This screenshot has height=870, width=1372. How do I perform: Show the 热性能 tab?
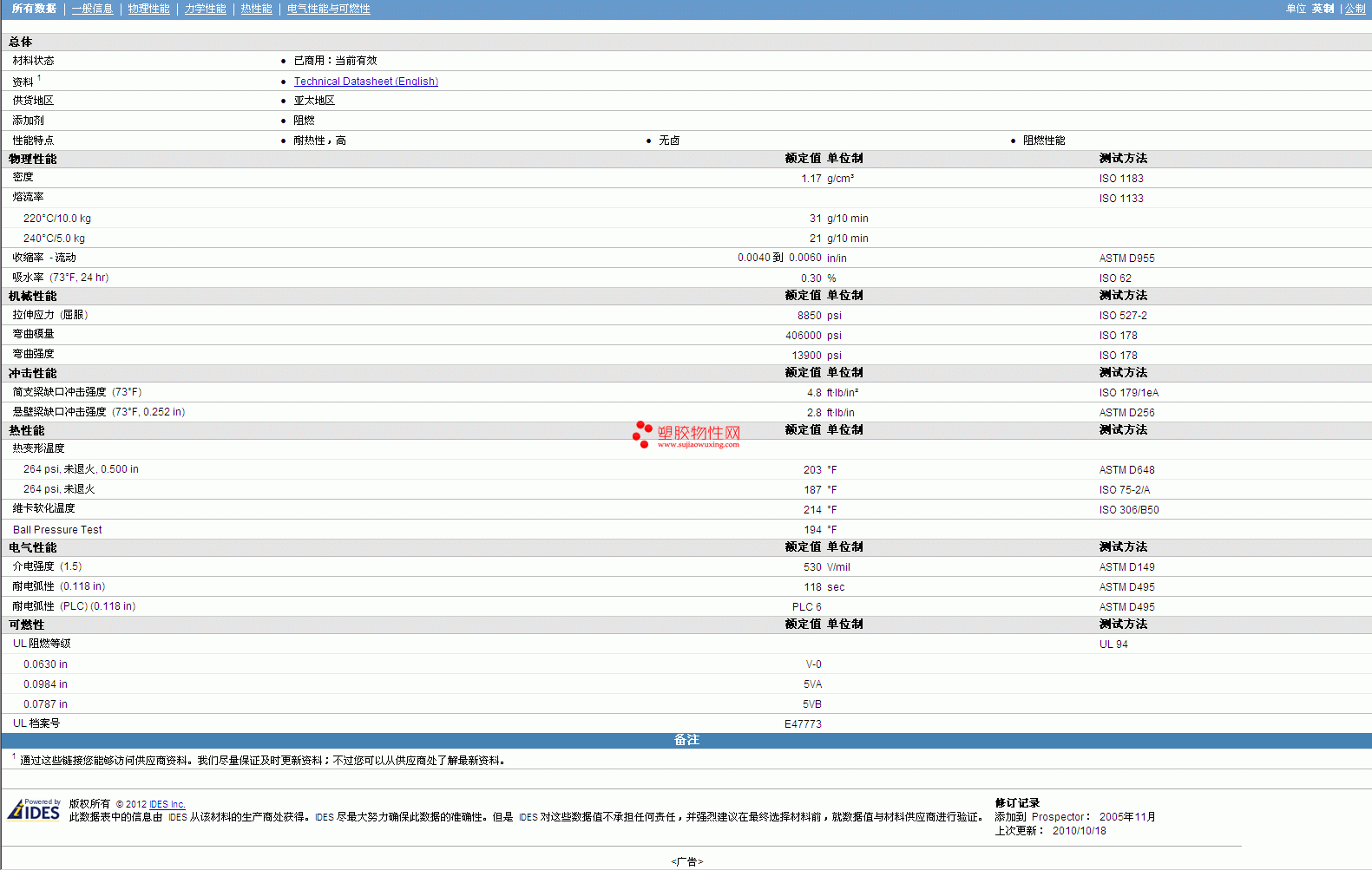tap(256, 9)
